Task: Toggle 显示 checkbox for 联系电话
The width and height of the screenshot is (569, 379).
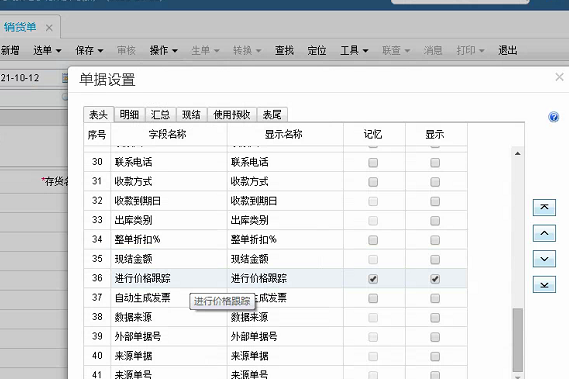Action: pos(435,162)
